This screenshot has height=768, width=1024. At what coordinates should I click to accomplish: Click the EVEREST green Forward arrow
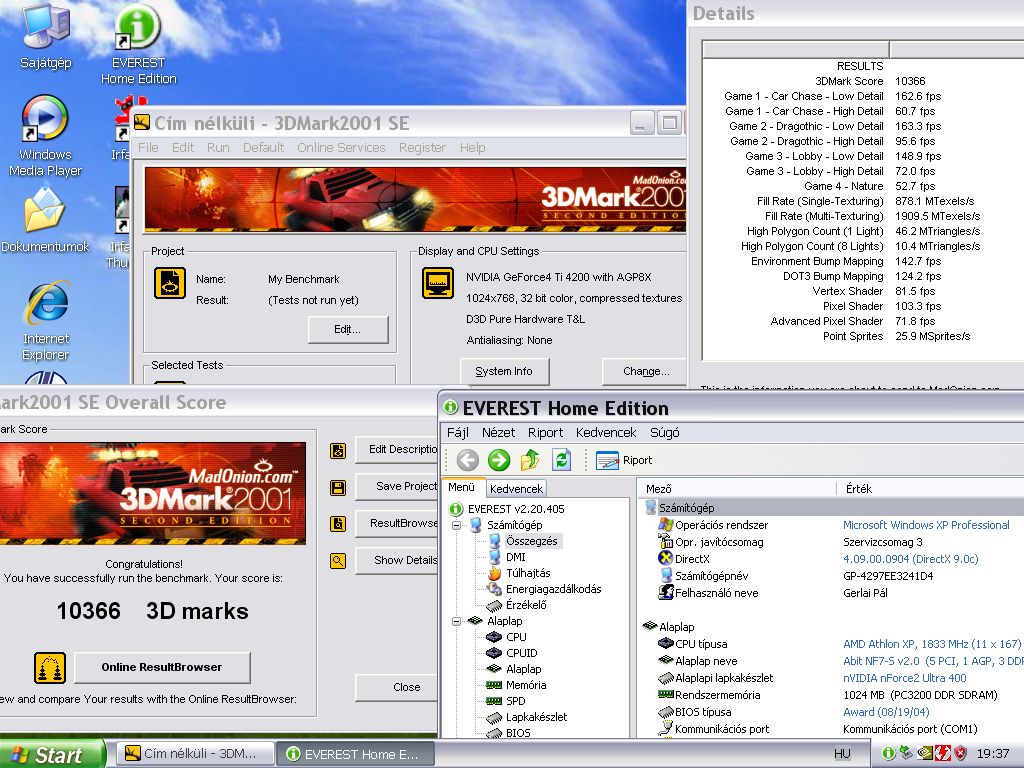[499, 460]
